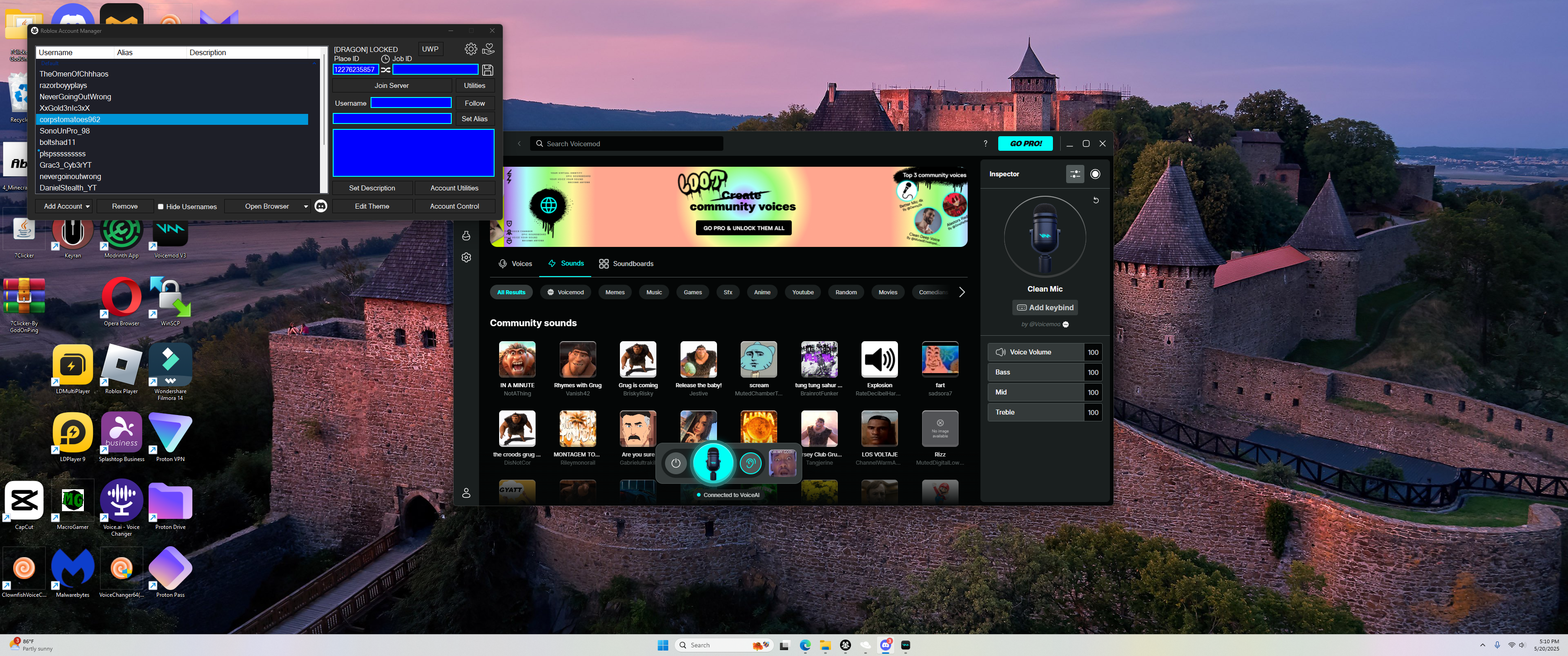Toggle the Voicemod voice changer power button
This screenshot has width=1568, height=656.
(676, 464)
